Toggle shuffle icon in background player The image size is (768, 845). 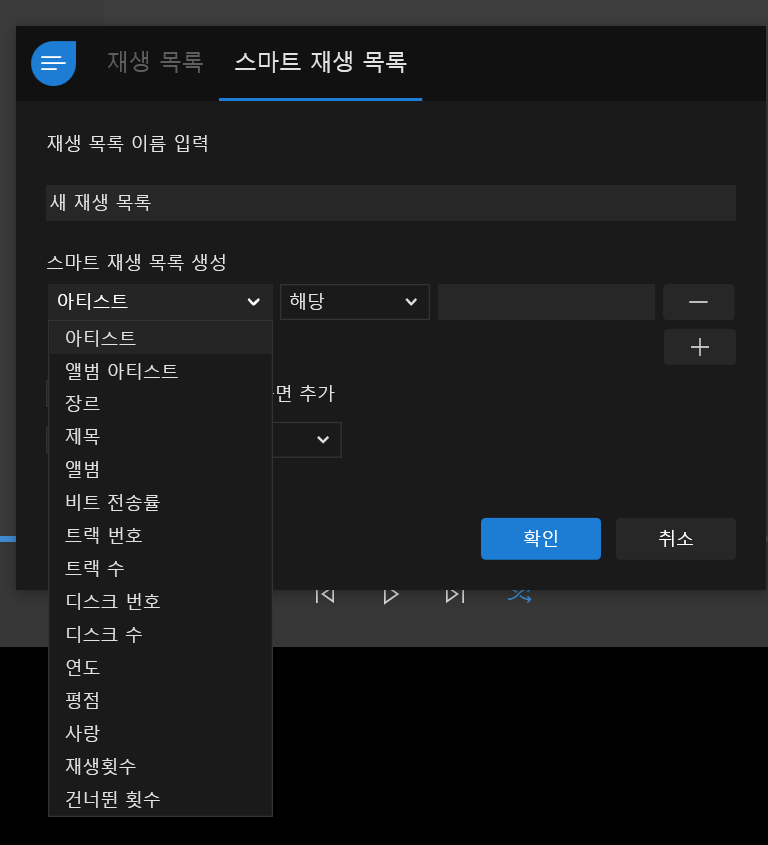click(520, 596)
